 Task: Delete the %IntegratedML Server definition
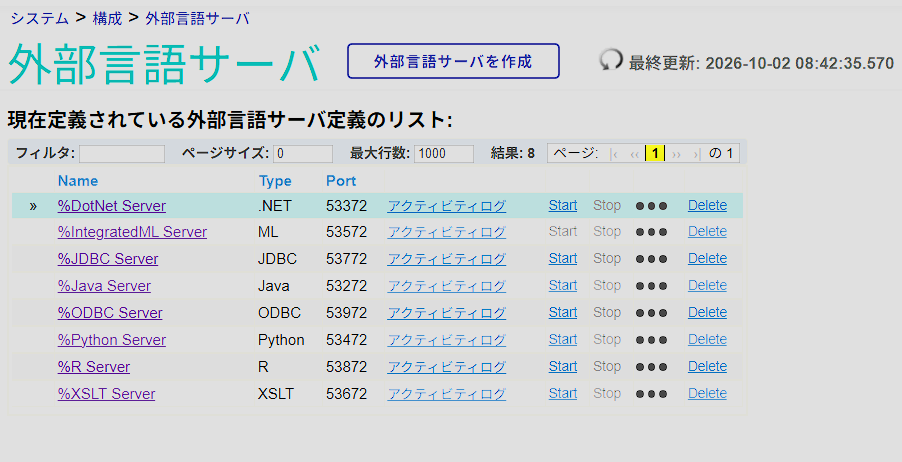(708, 231)
